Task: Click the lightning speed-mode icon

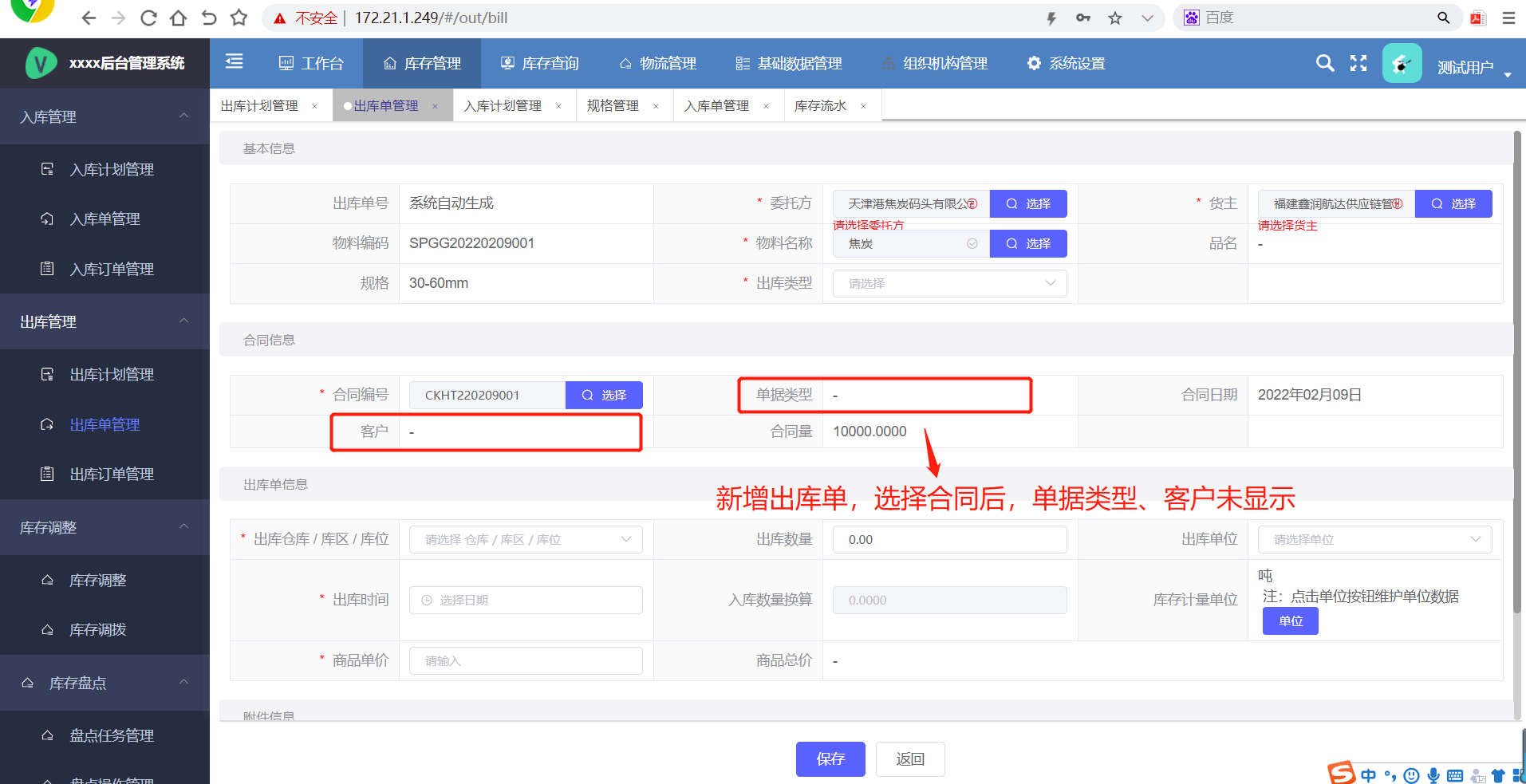Action: (x=1051, y=18)
